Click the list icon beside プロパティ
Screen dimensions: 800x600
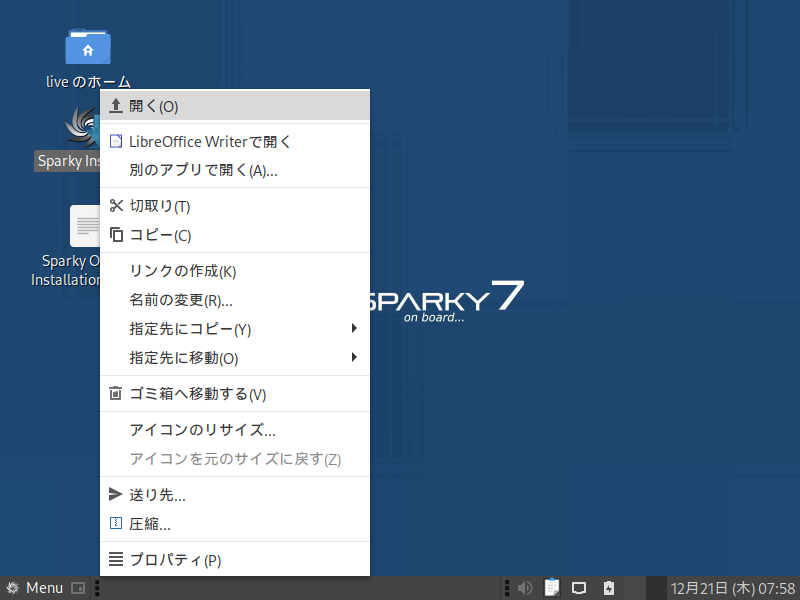(116, 559)
